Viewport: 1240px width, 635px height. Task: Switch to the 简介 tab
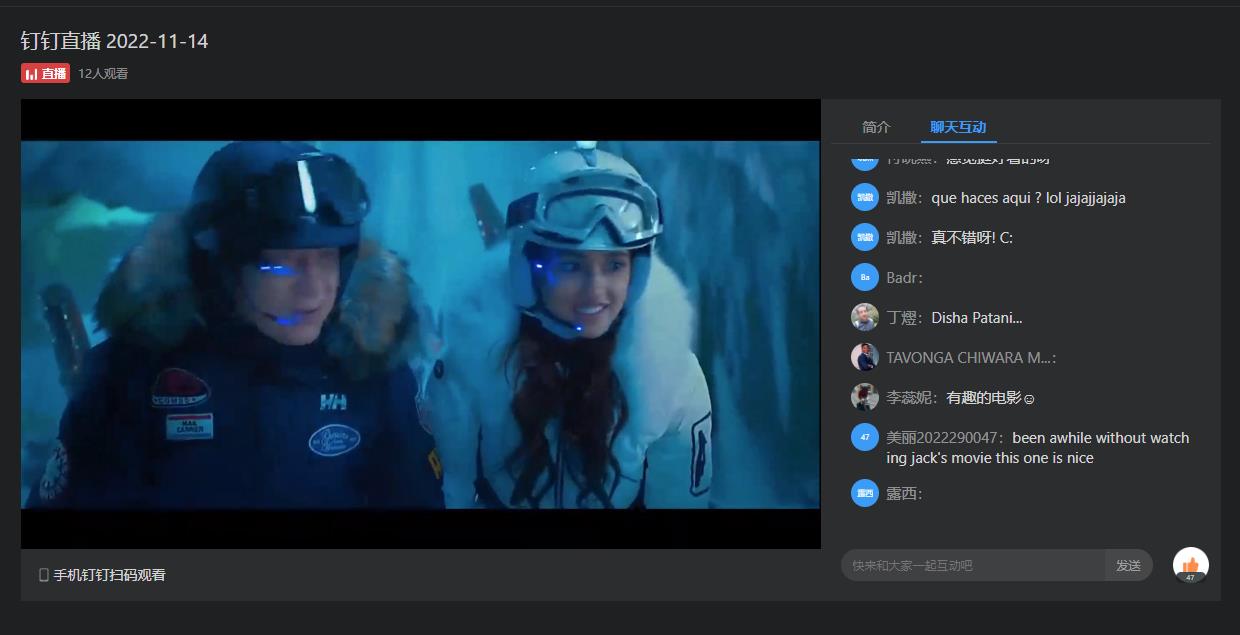(x=876, y=127)
